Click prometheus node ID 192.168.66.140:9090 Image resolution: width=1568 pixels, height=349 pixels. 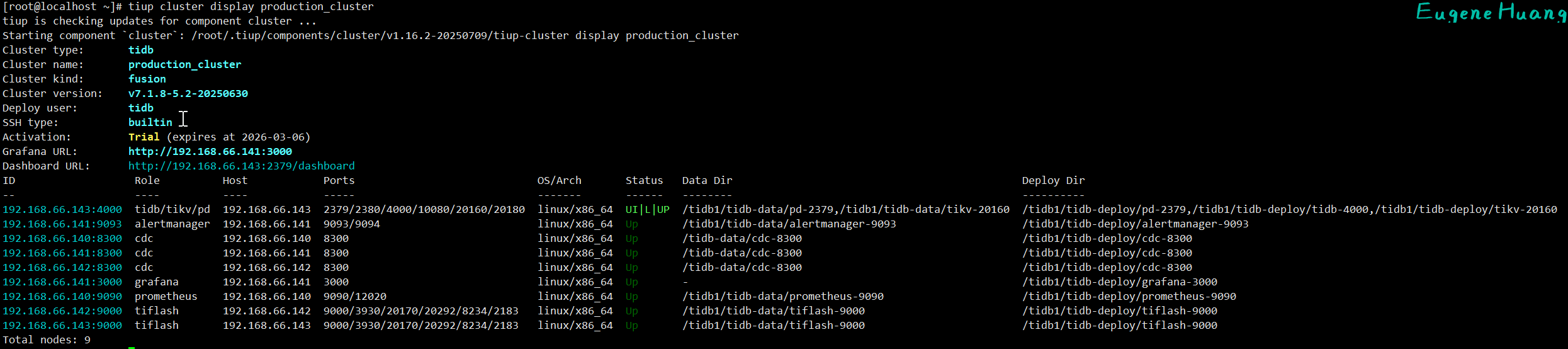coord(62,297)
